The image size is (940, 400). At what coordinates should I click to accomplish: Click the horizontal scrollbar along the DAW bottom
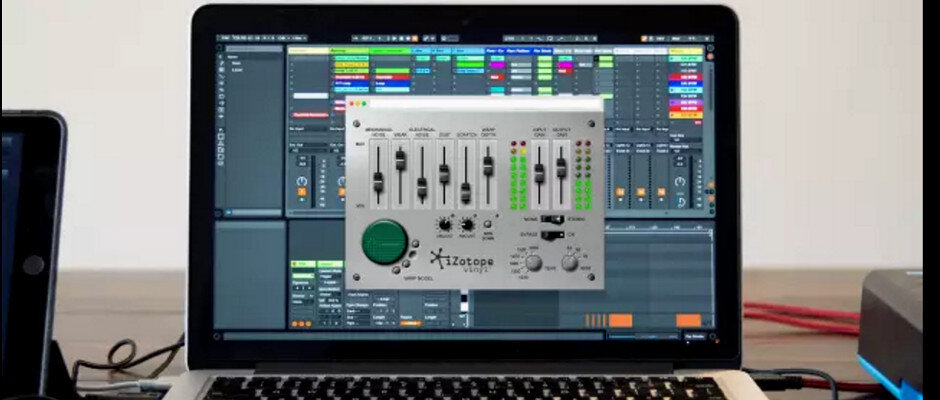tap(414, 336)
